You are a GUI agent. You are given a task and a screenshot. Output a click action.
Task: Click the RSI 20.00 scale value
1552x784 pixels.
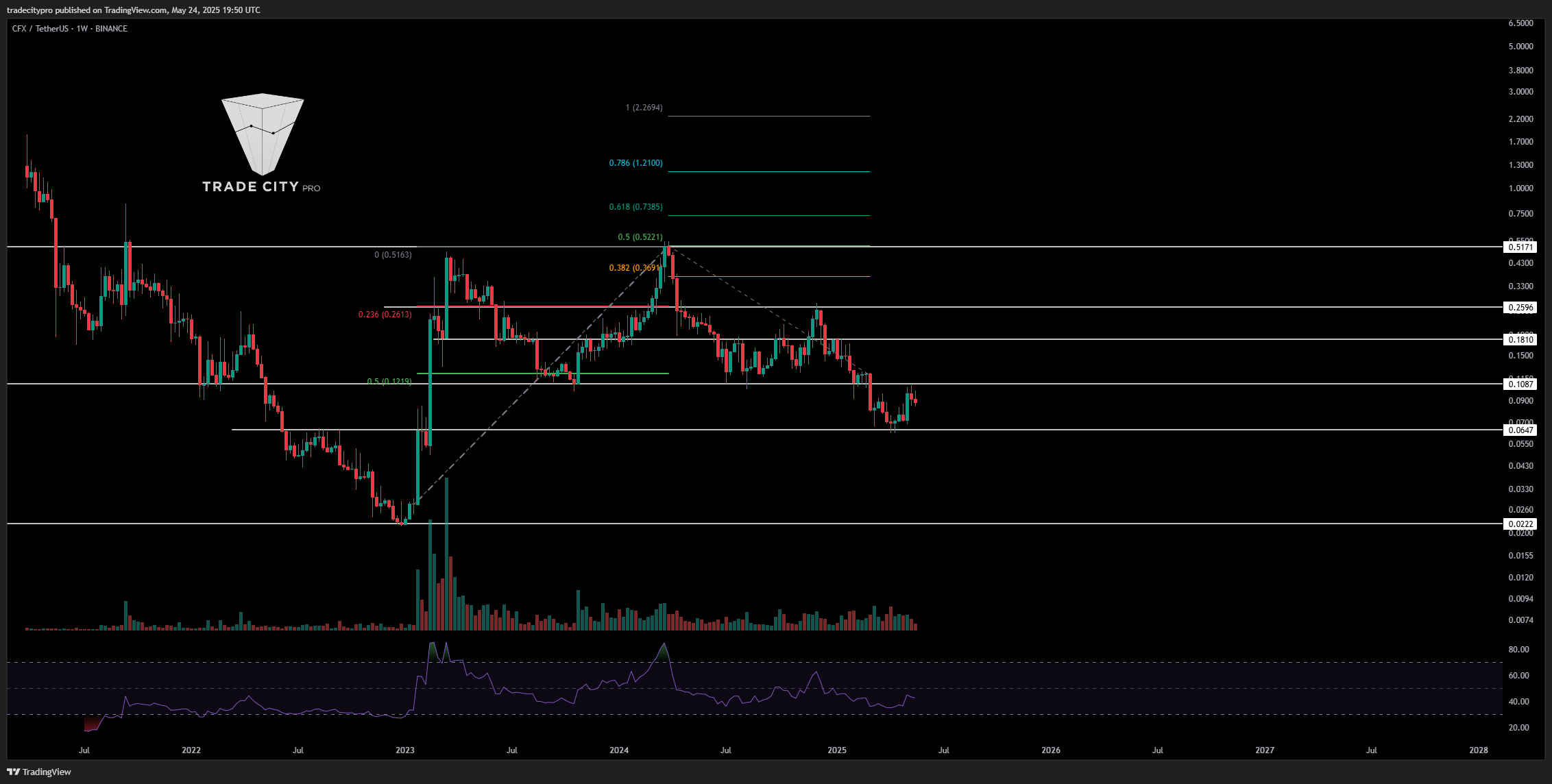1518,728
